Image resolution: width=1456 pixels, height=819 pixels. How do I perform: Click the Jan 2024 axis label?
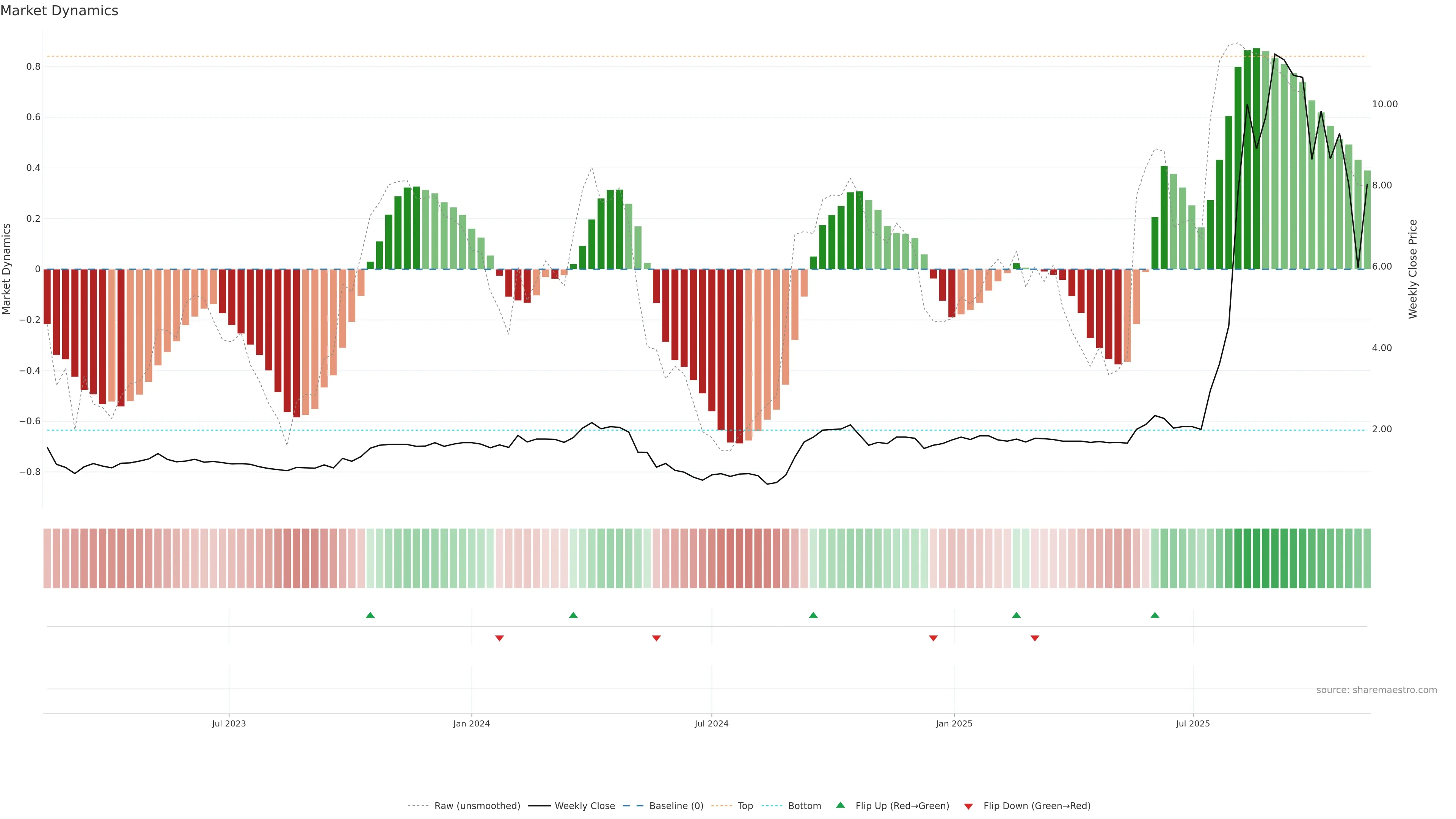471,723
